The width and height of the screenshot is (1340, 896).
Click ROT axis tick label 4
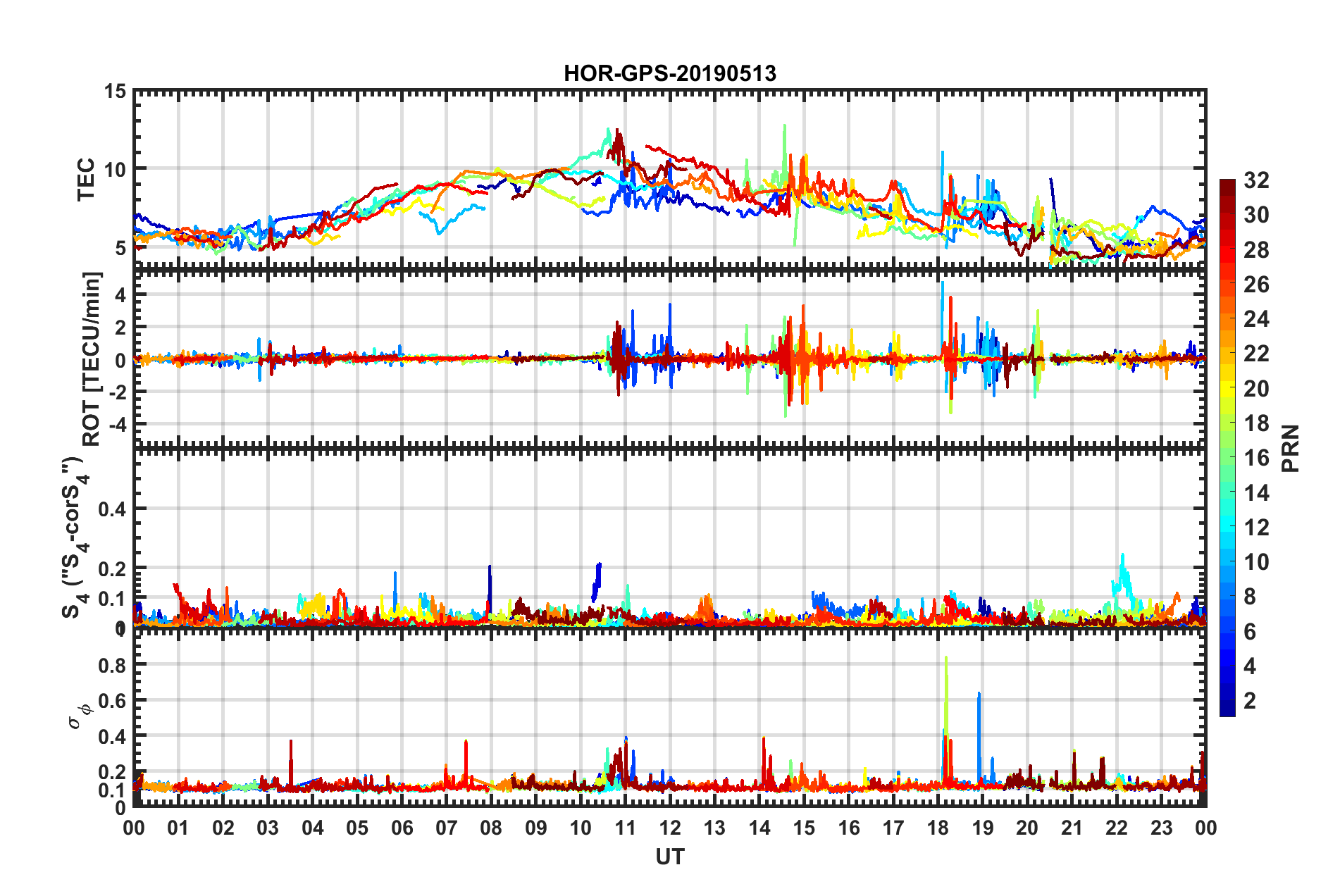[120, 295]
